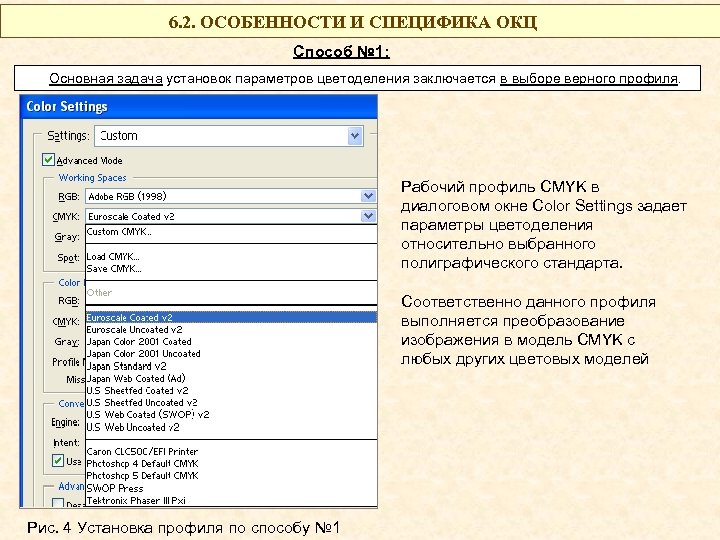The width and height of the screenshot is (720, 540).
Task: Click the Color Settings title bar
Action: tap(199, 107)
